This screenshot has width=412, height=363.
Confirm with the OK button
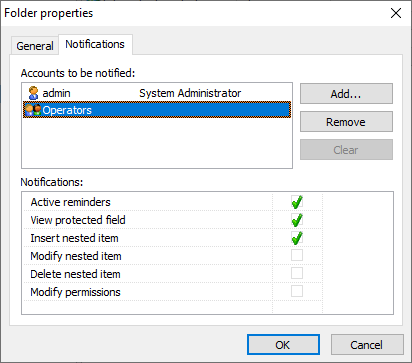(283, 345)
